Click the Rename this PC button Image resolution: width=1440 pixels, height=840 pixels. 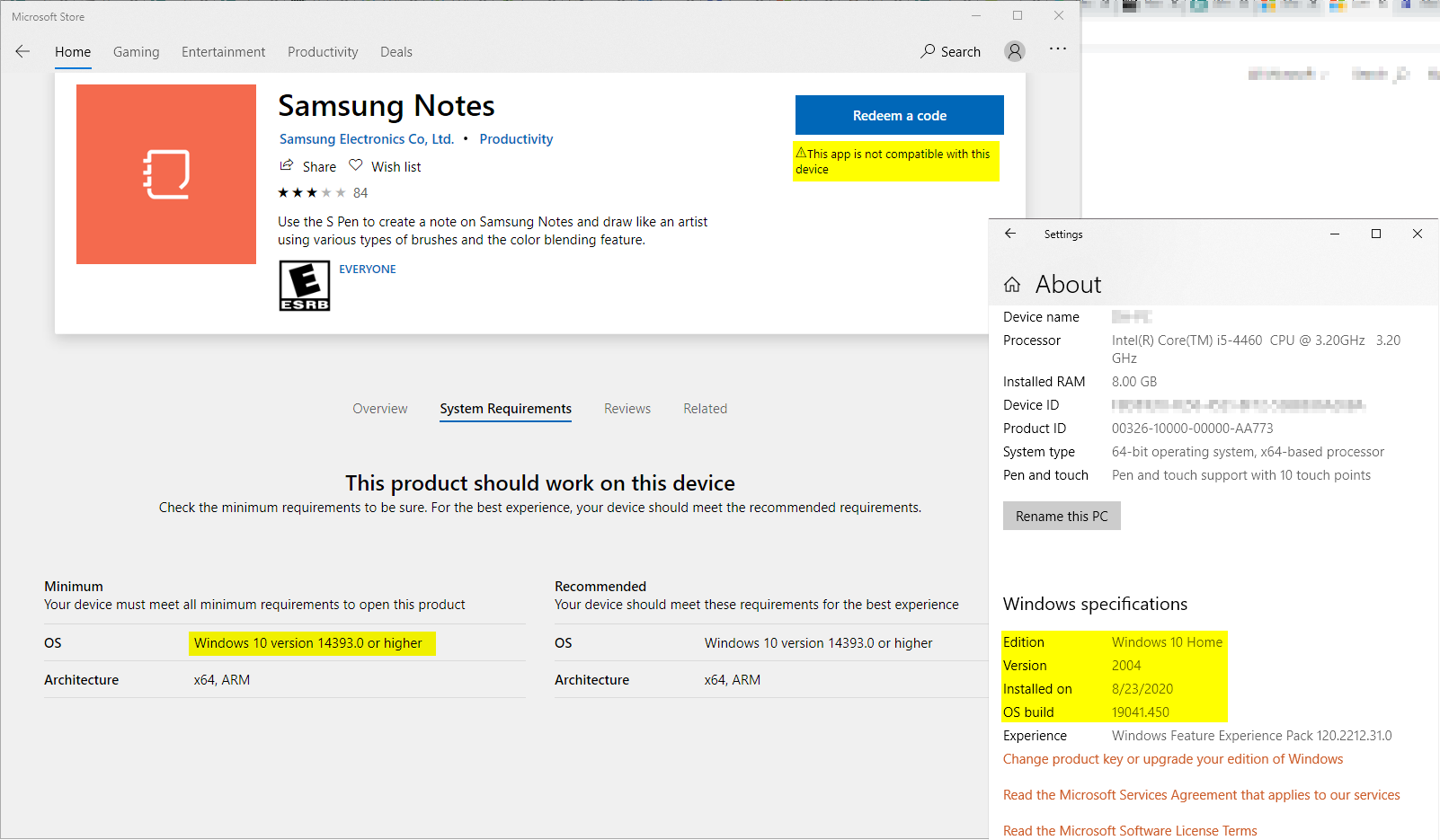pos(1062,517)
